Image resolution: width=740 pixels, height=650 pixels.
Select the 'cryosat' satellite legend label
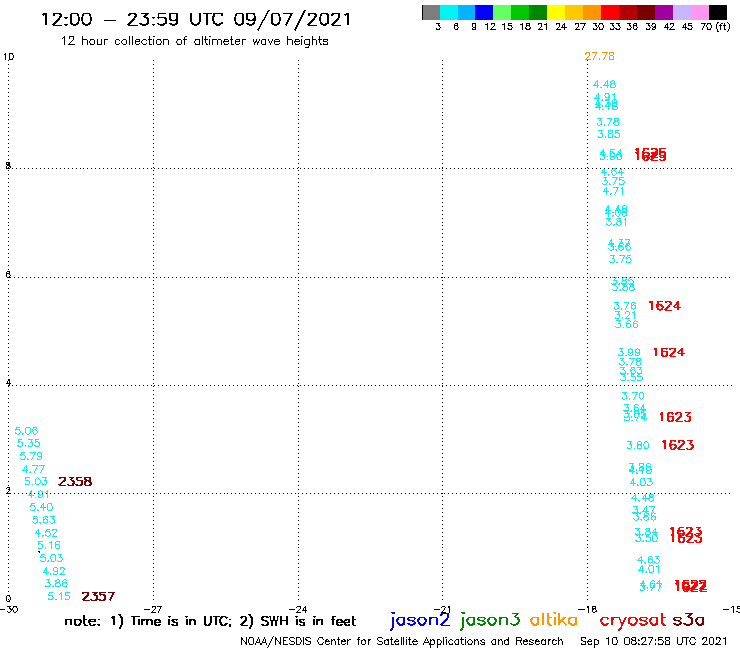[x=632, y=620]
